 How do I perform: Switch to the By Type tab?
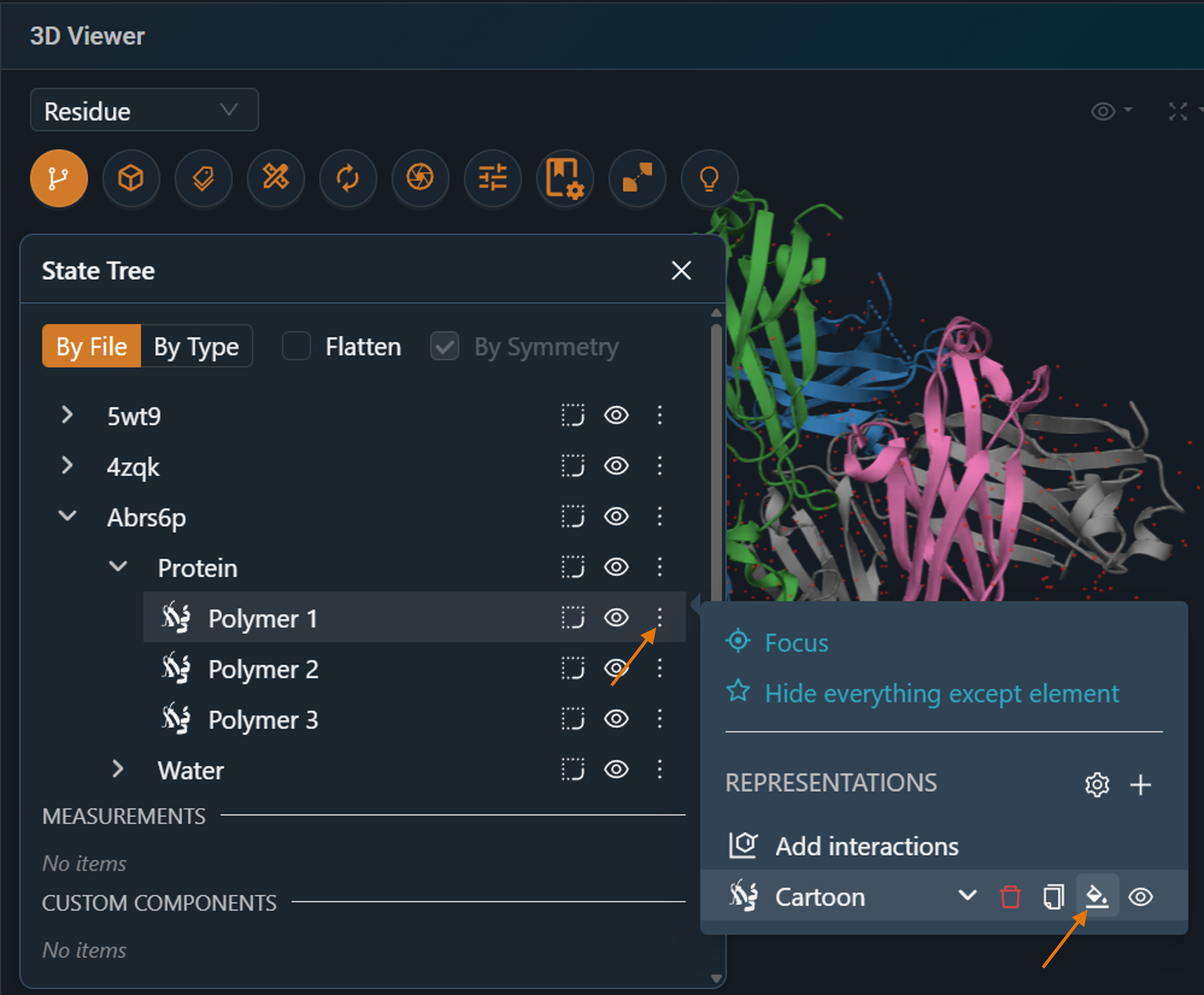[196, 346]
